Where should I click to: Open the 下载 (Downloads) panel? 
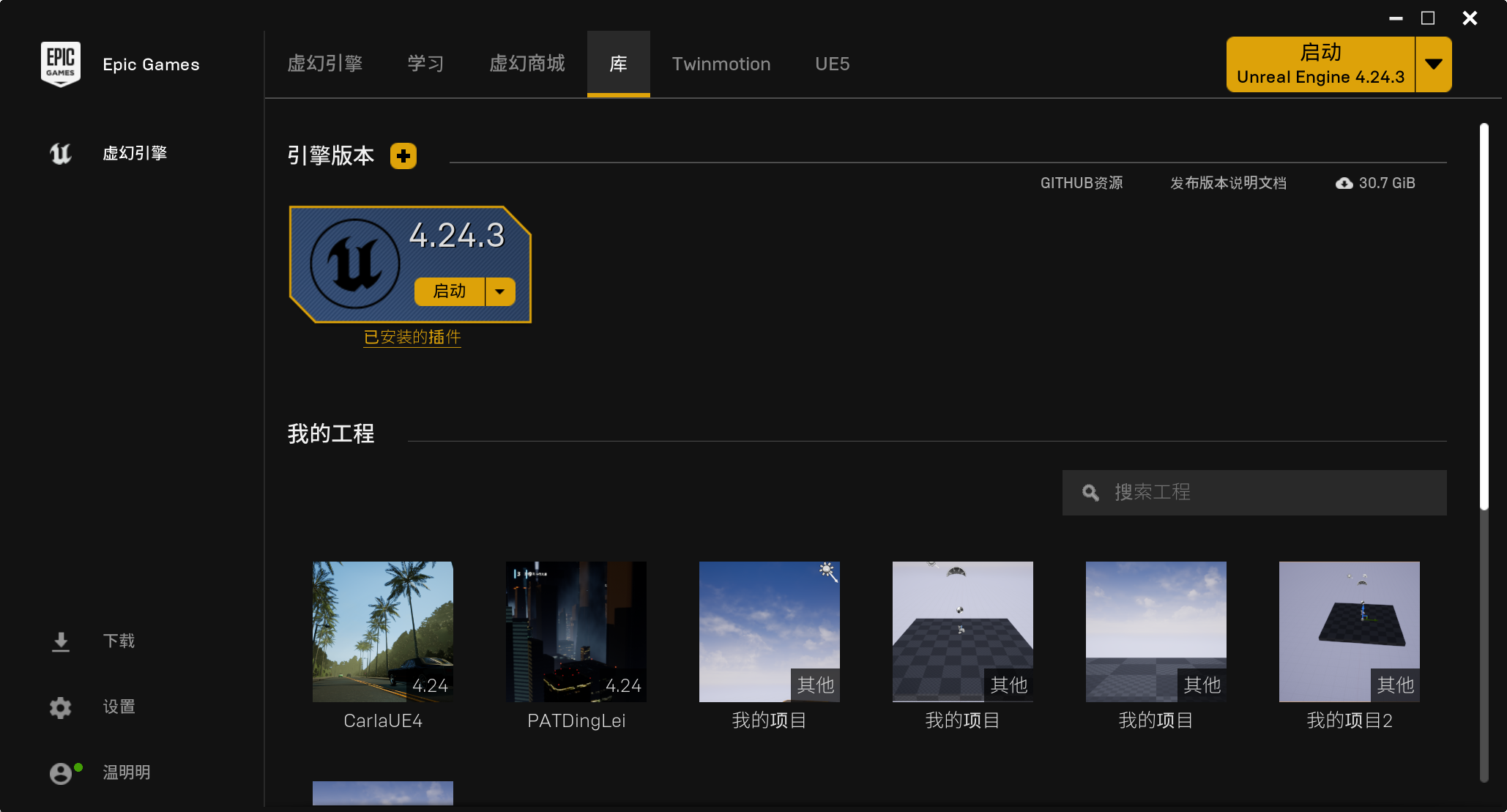pyautogui.click(x=60, y=641)
